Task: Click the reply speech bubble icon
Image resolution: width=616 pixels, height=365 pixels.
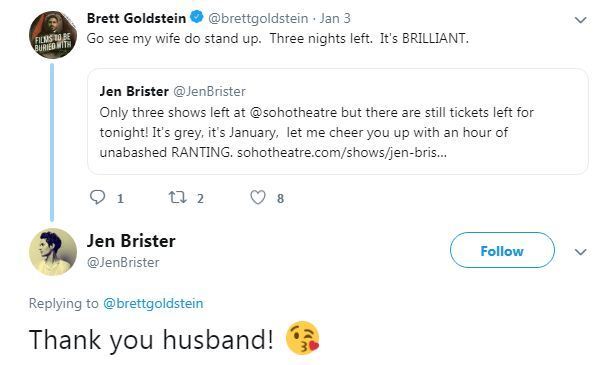Action: (97, 197)
